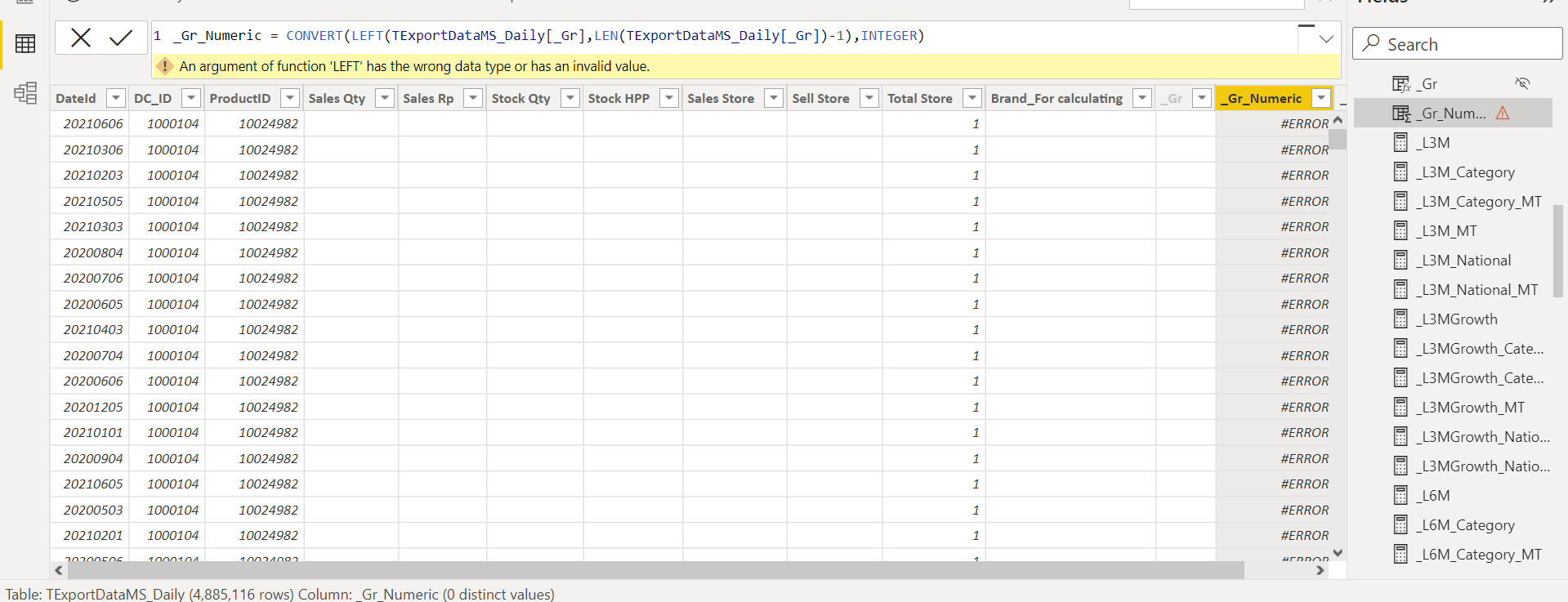Select _Gr_Num field in Fields list

[x=1453, y=113]
